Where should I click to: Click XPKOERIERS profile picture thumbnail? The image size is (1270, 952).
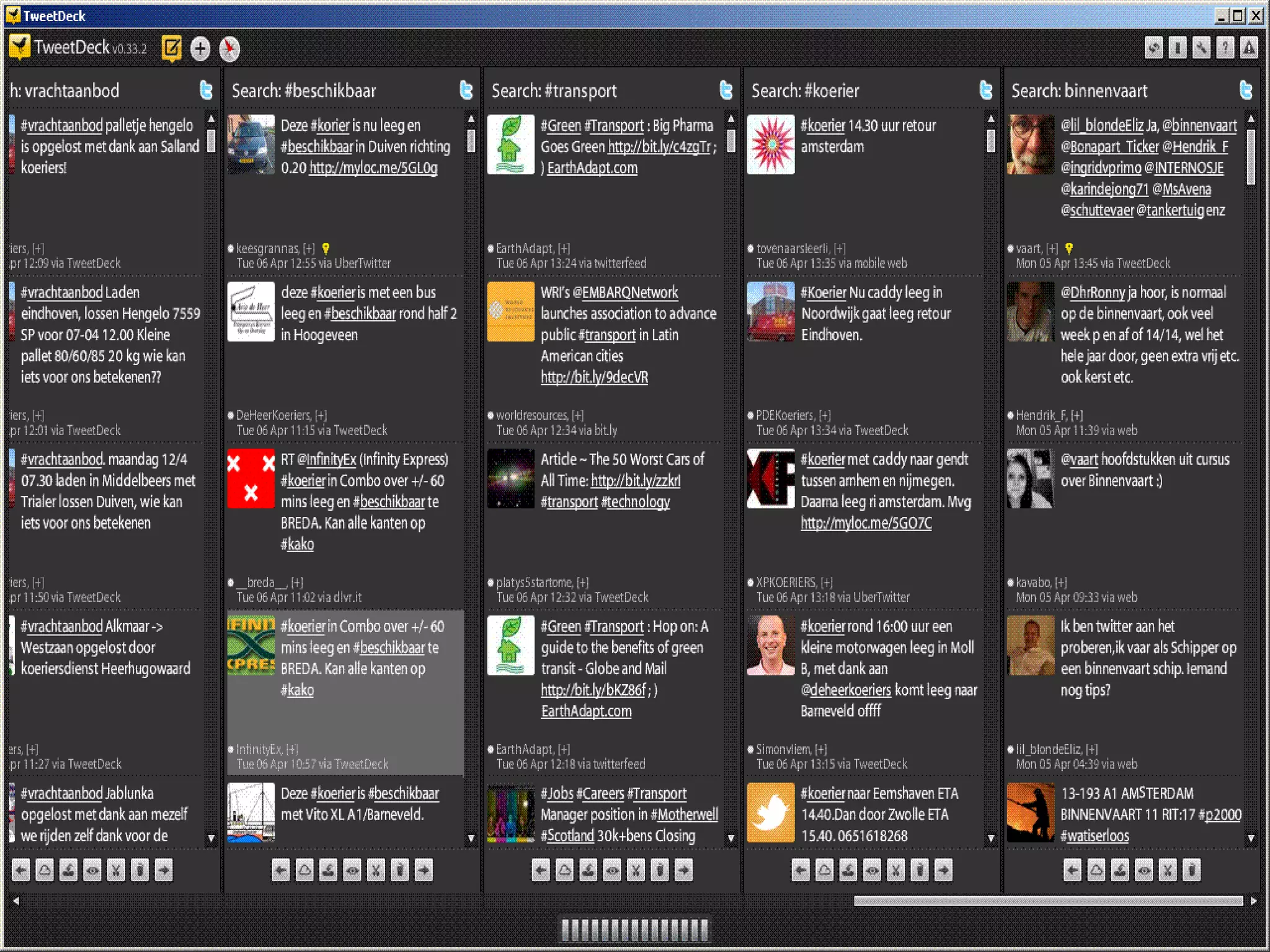coord(771,478)
